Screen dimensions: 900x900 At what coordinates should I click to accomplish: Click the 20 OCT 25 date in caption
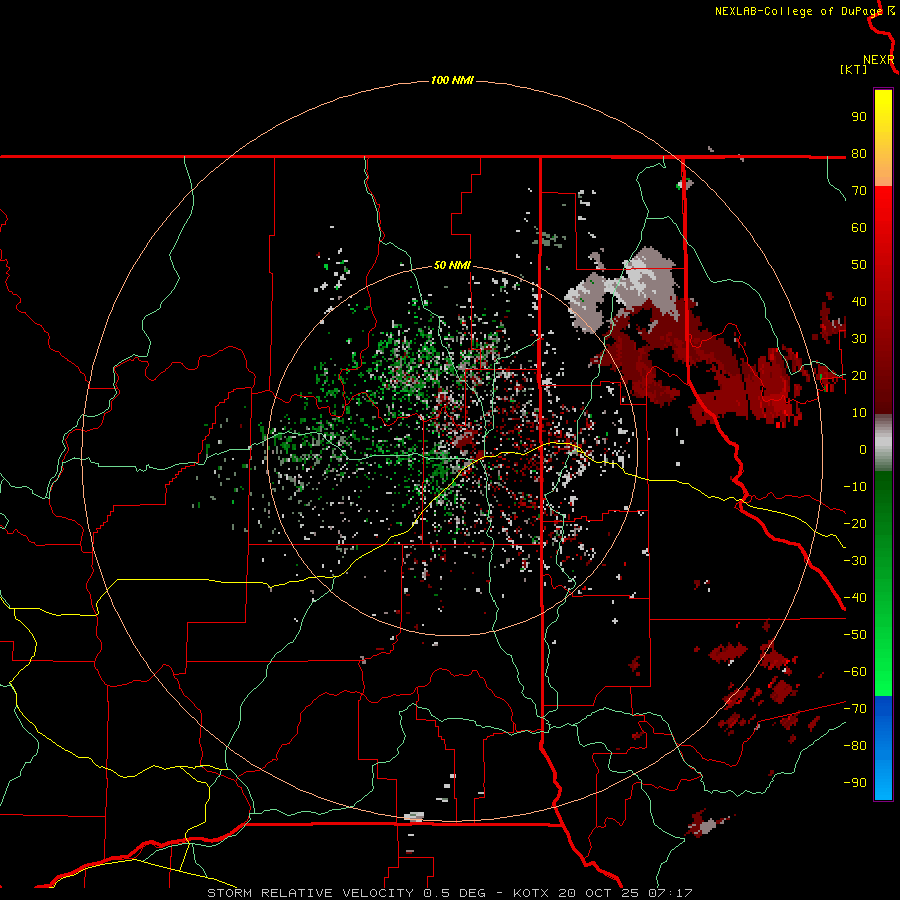pyautogui.click(x=599, y=893)
